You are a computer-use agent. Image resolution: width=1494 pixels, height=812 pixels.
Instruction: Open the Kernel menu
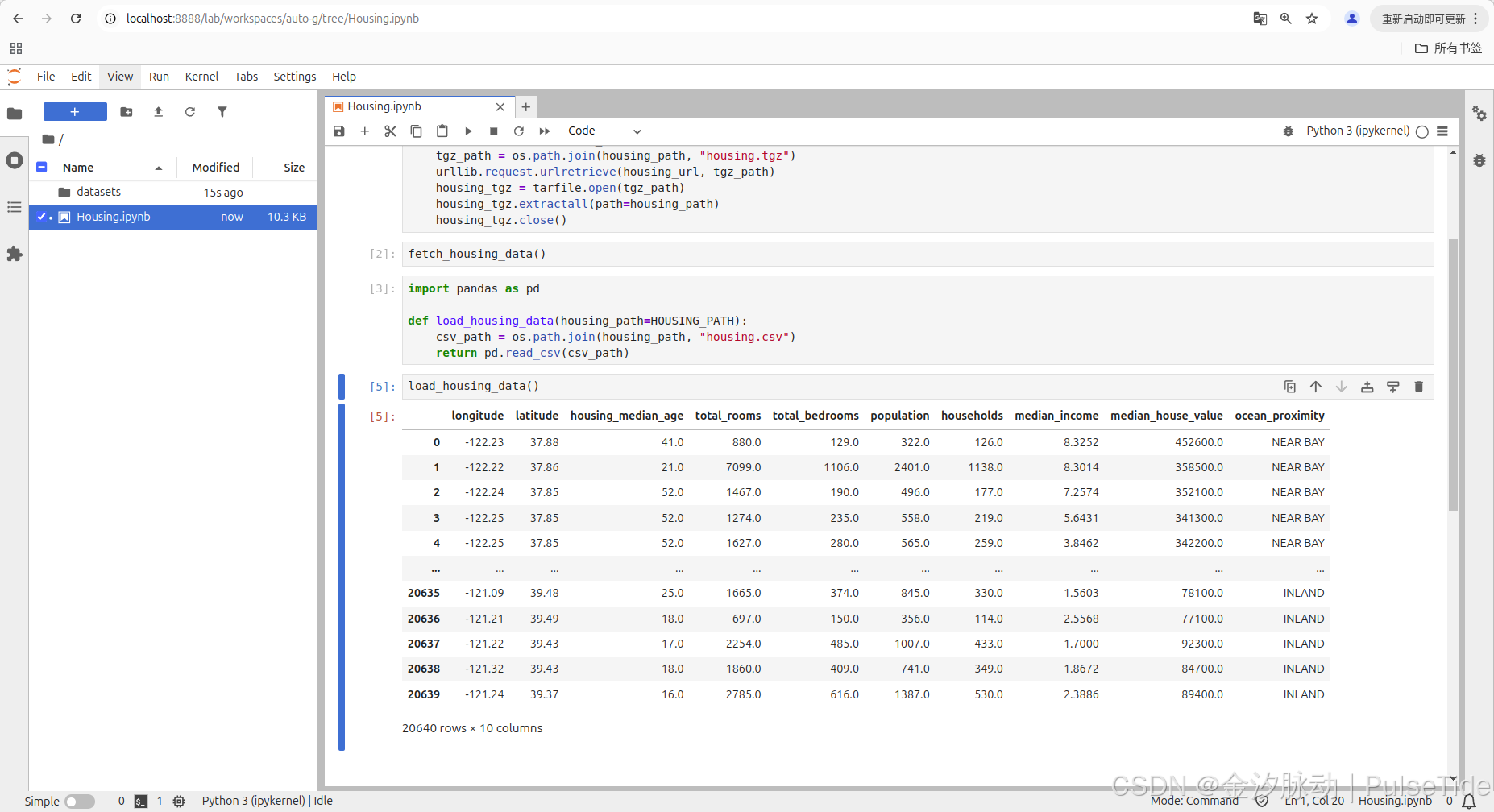pyautogui.click(x=201, y=77)
